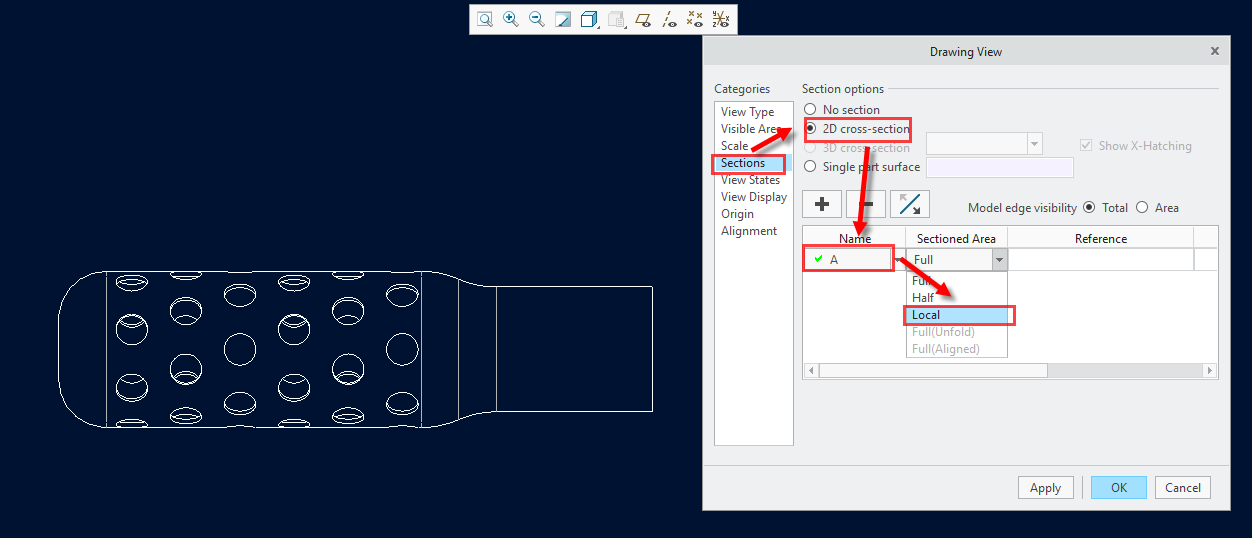The width and height of the screenshot is (1252, 538).
Task: Click the Reference cell for section A
Action: coord(1100,260)
